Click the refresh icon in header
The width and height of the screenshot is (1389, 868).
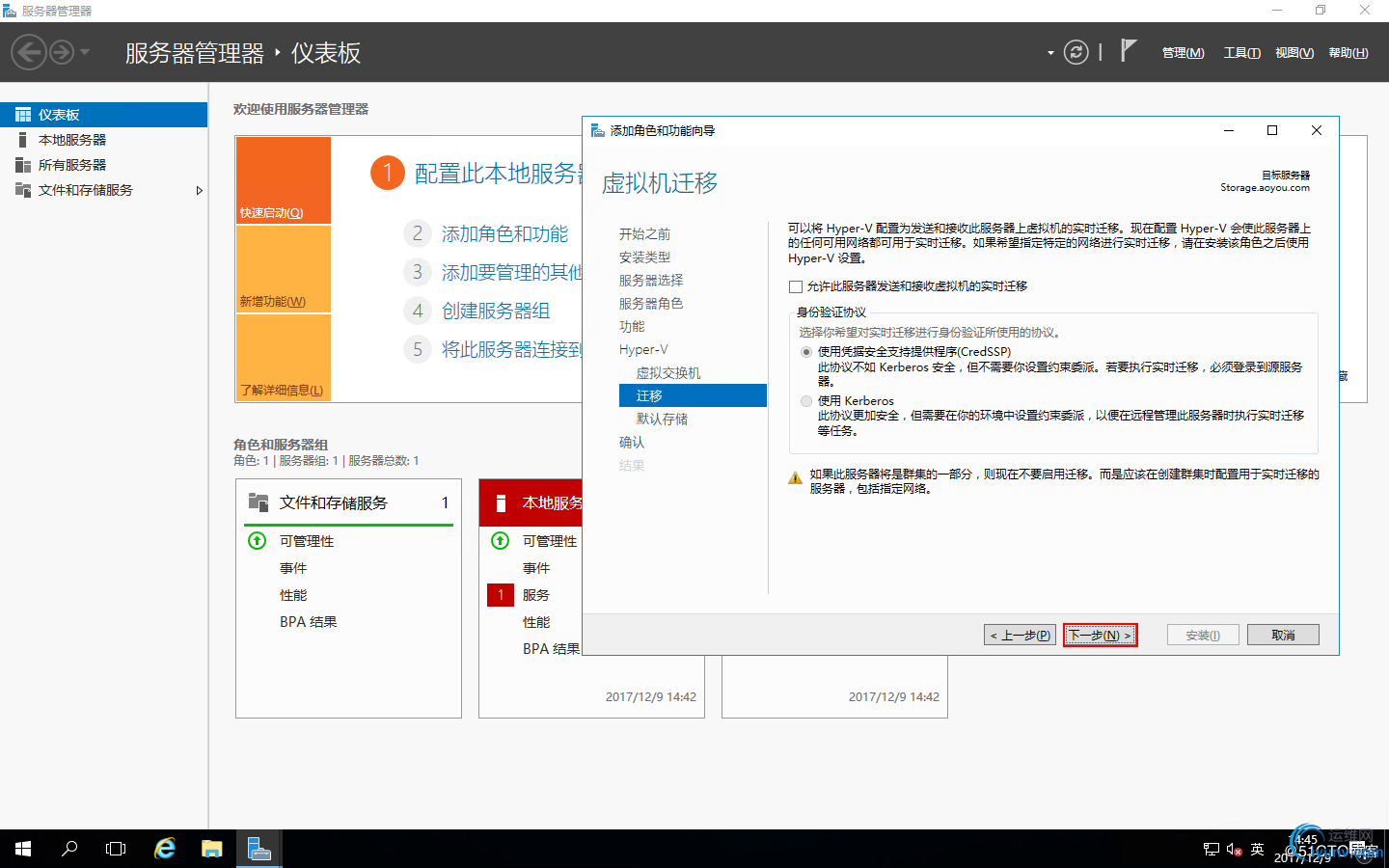click(1076, 52)
